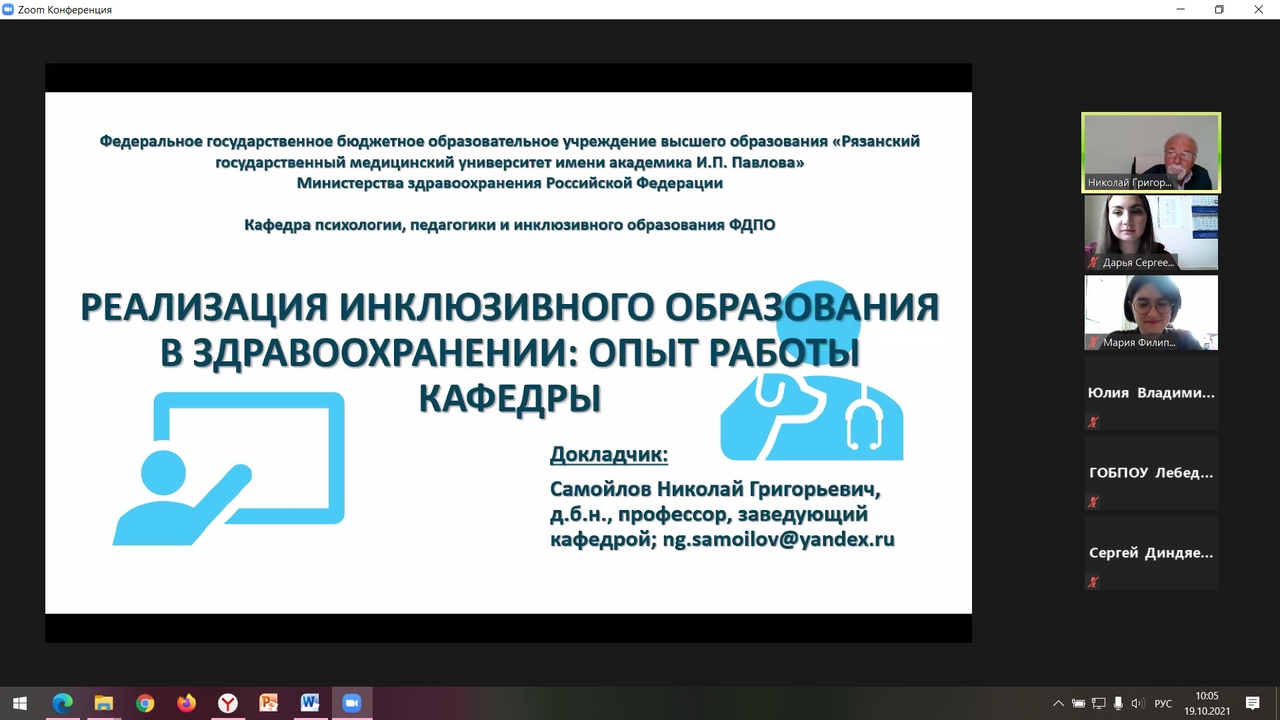
Task: Click the Самойлов Николай Григорьевич name text
Action: [x=715, y=490]
